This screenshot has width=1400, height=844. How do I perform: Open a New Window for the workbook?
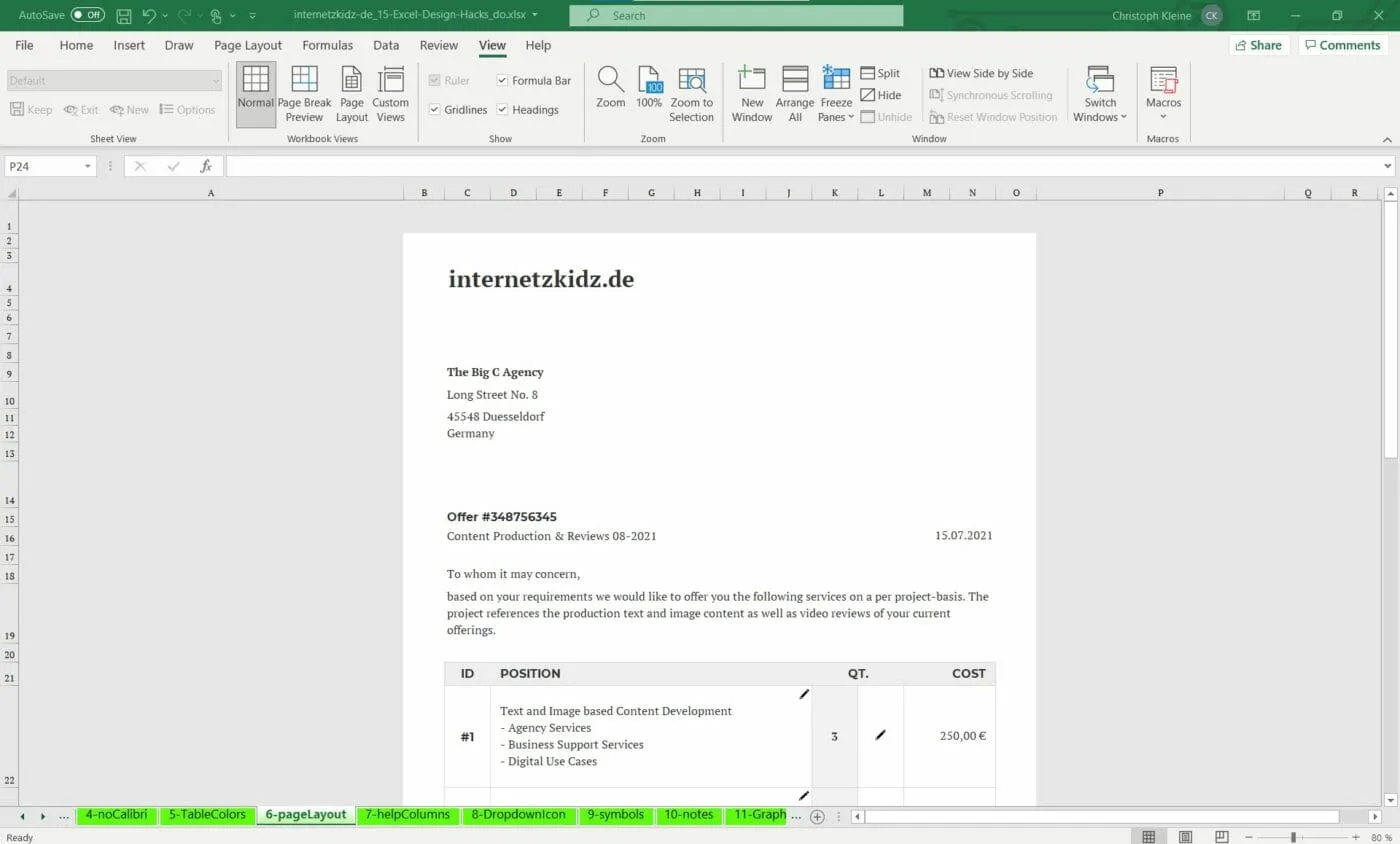pyautogui.click(x=751, y=90)
